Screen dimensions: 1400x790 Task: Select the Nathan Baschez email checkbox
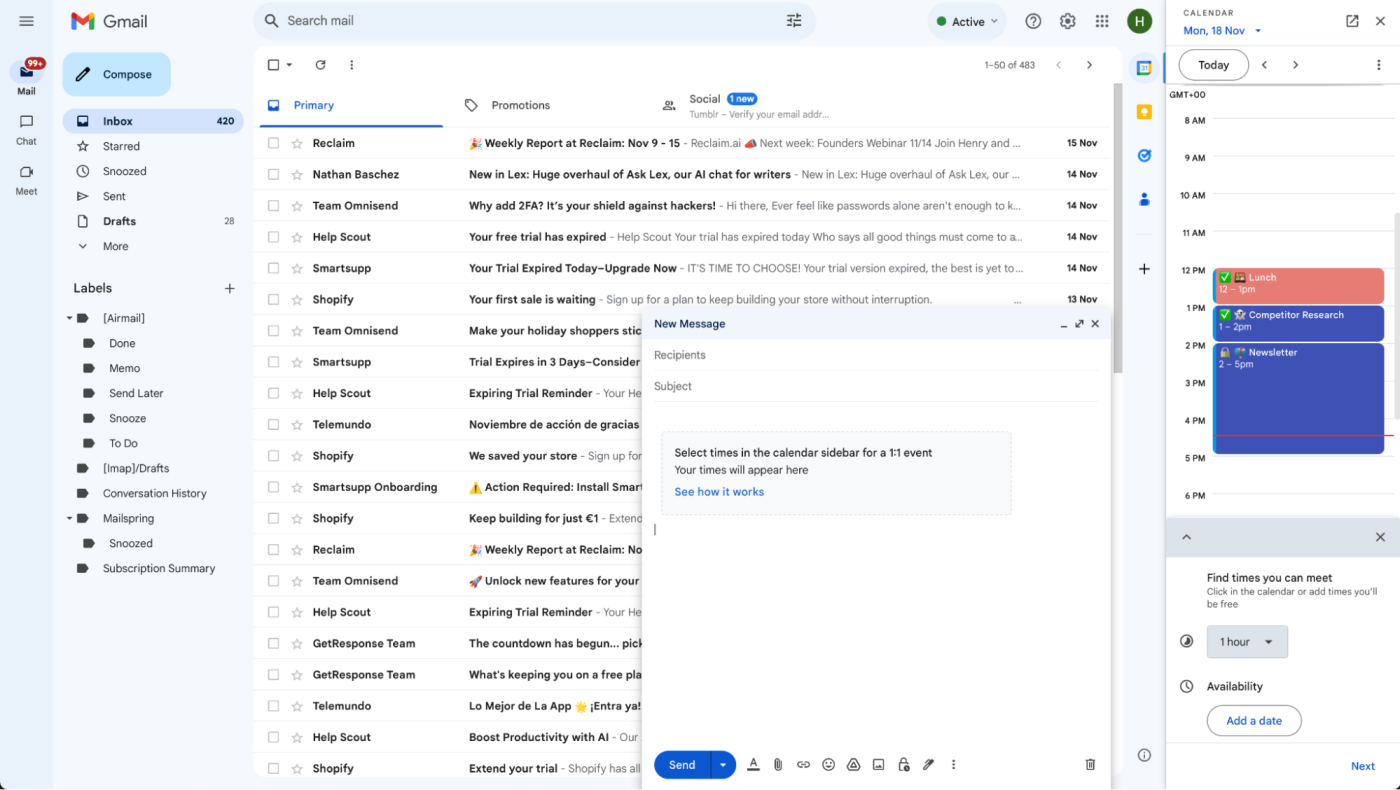click(273, 174)
